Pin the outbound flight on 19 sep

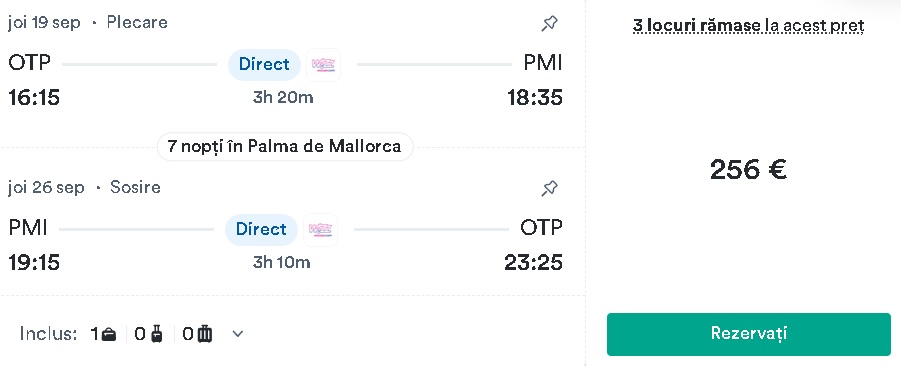549,24
